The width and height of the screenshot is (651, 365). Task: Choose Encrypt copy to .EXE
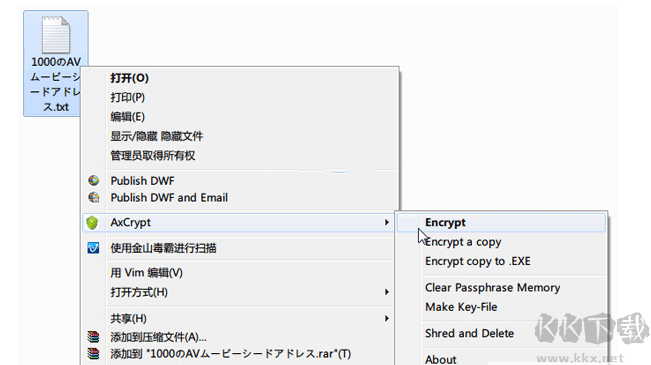click(x=477, y=261)
